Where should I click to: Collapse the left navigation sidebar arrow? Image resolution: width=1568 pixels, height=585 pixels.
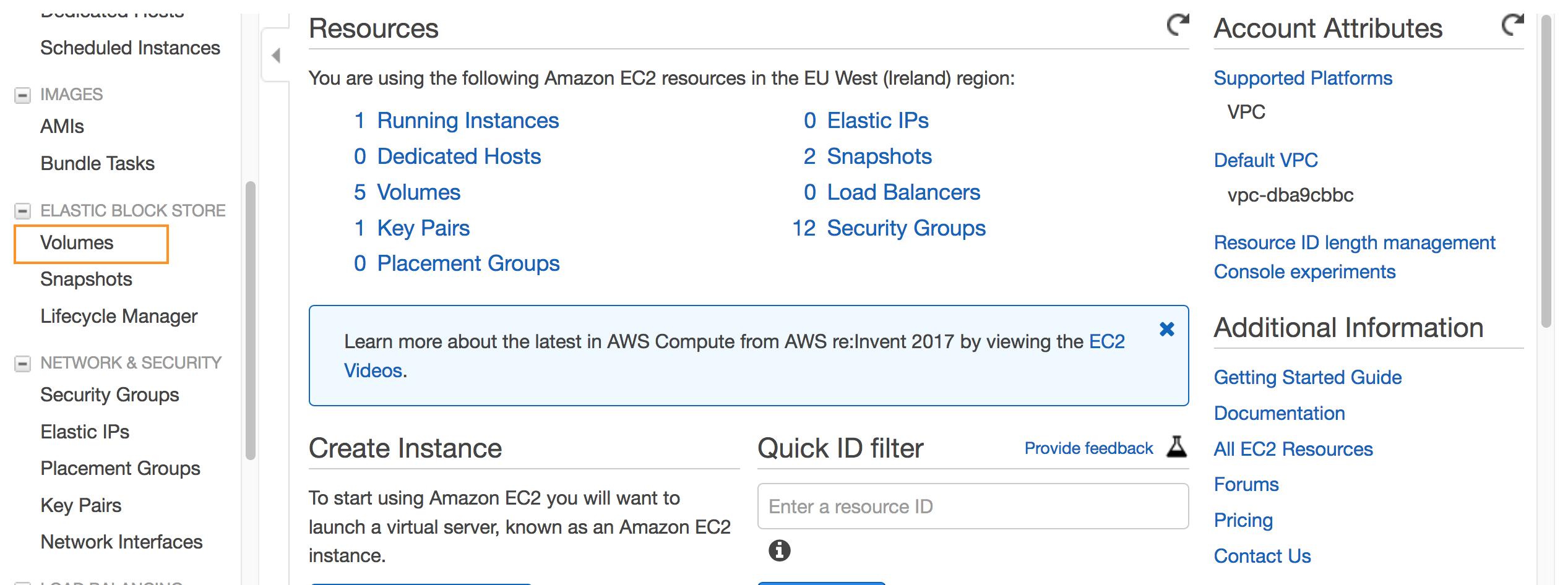(x=276, y=56)
